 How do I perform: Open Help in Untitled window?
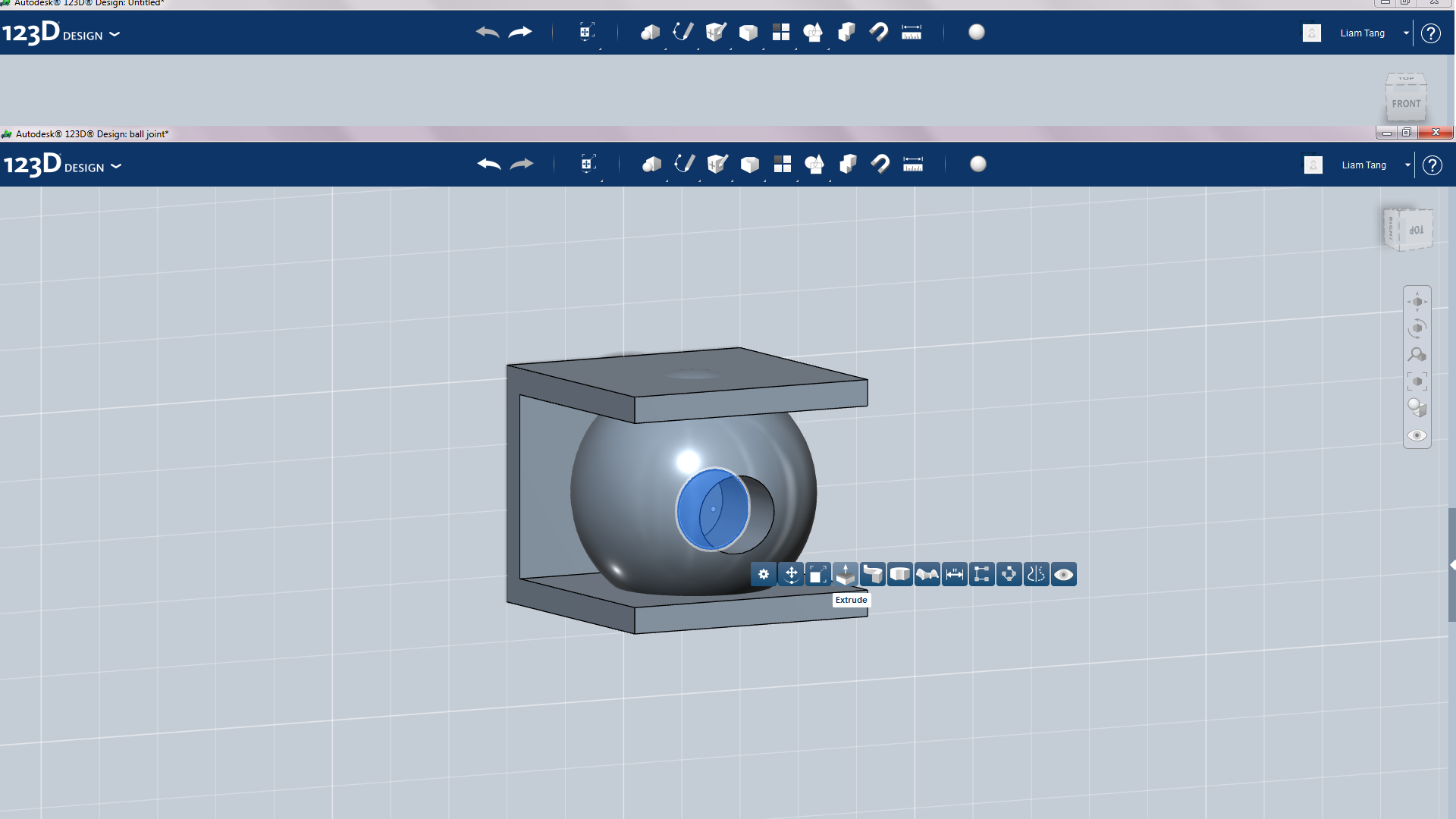(1431, 33)
